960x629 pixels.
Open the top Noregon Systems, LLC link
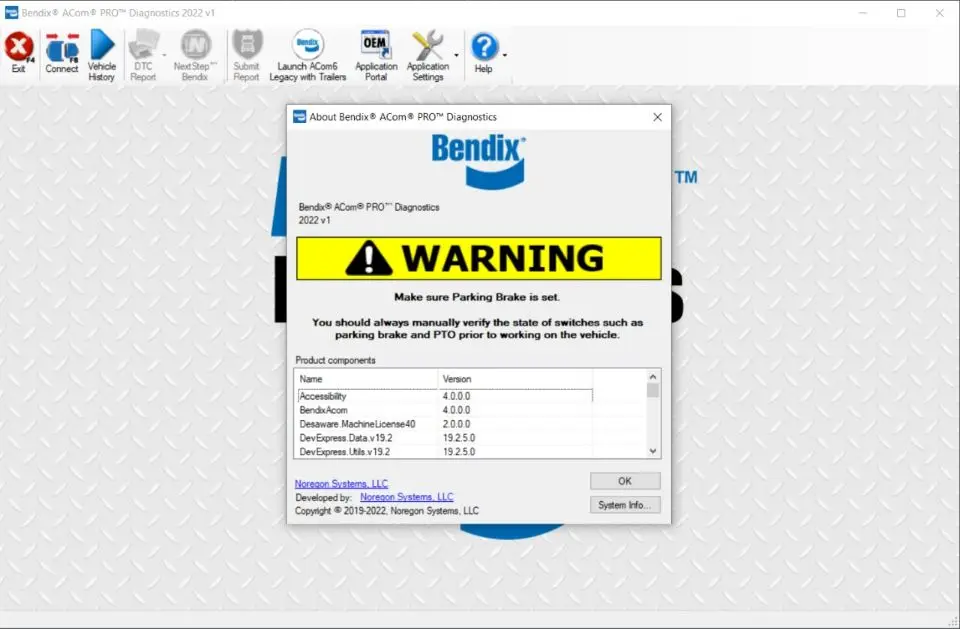tap(341, 484)
